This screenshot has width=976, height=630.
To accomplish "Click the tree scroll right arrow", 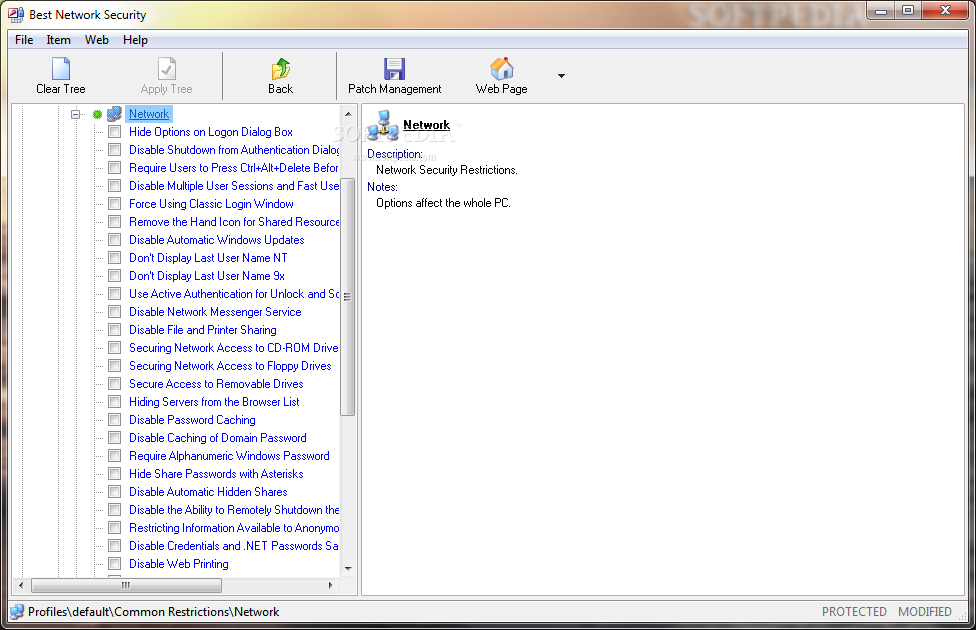I will pyautogui.click(x=331, y=585).
